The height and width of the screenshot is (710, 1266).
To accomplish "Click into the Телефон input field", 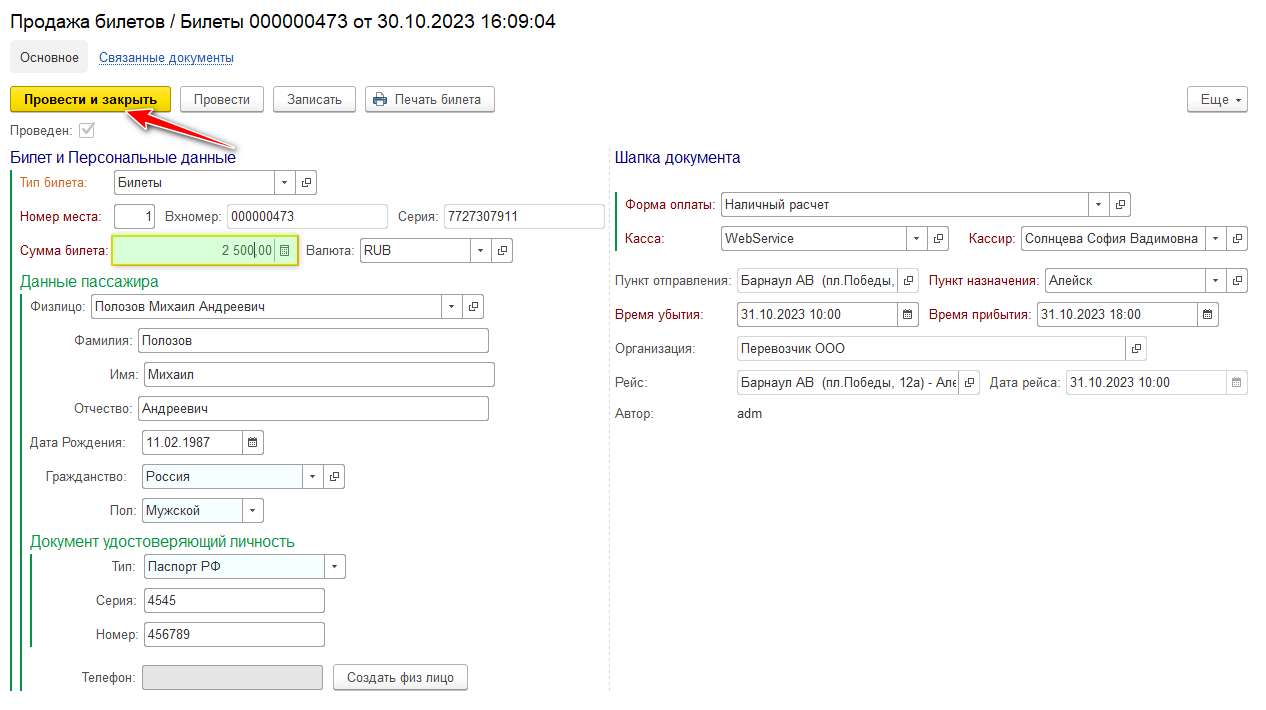I will click(x=232, y=678).
